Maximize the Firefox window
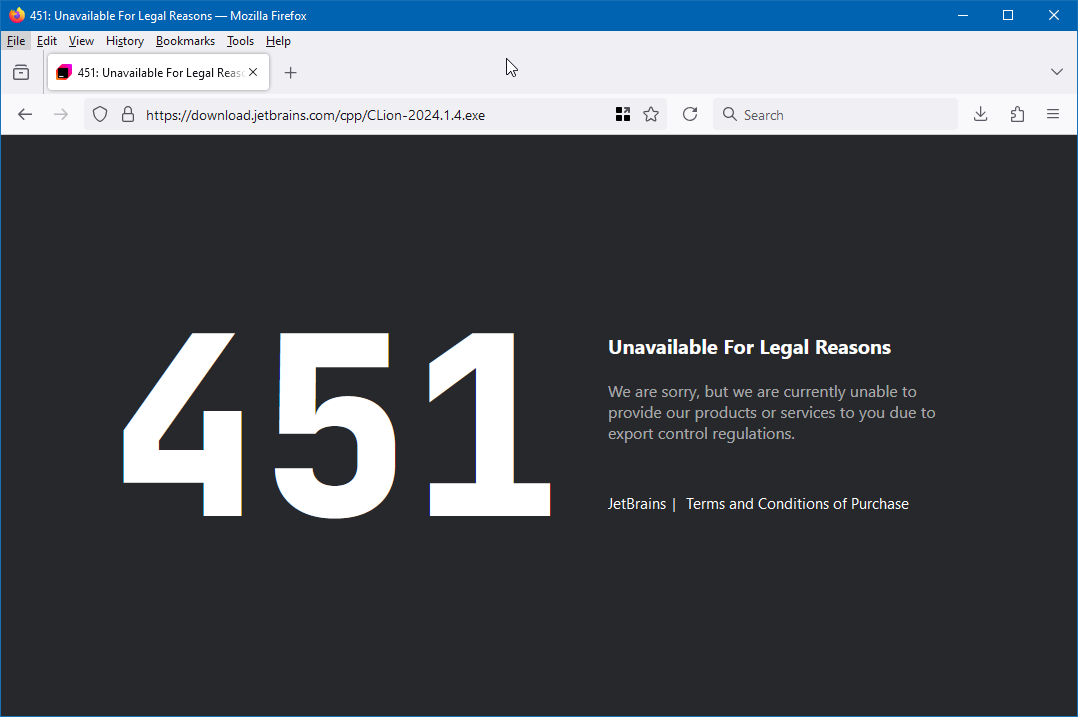This screenshot has height=717, width=1078. [x=1008, y=15]
